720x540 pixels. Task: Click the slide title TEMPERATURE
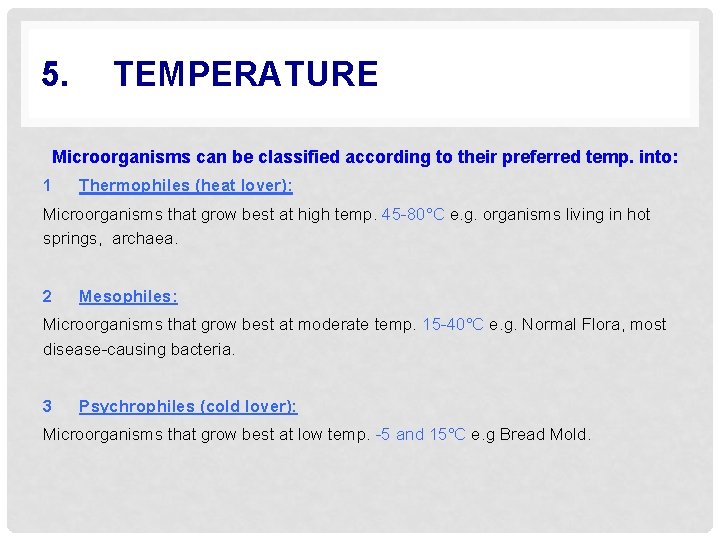tap(246, 73)
